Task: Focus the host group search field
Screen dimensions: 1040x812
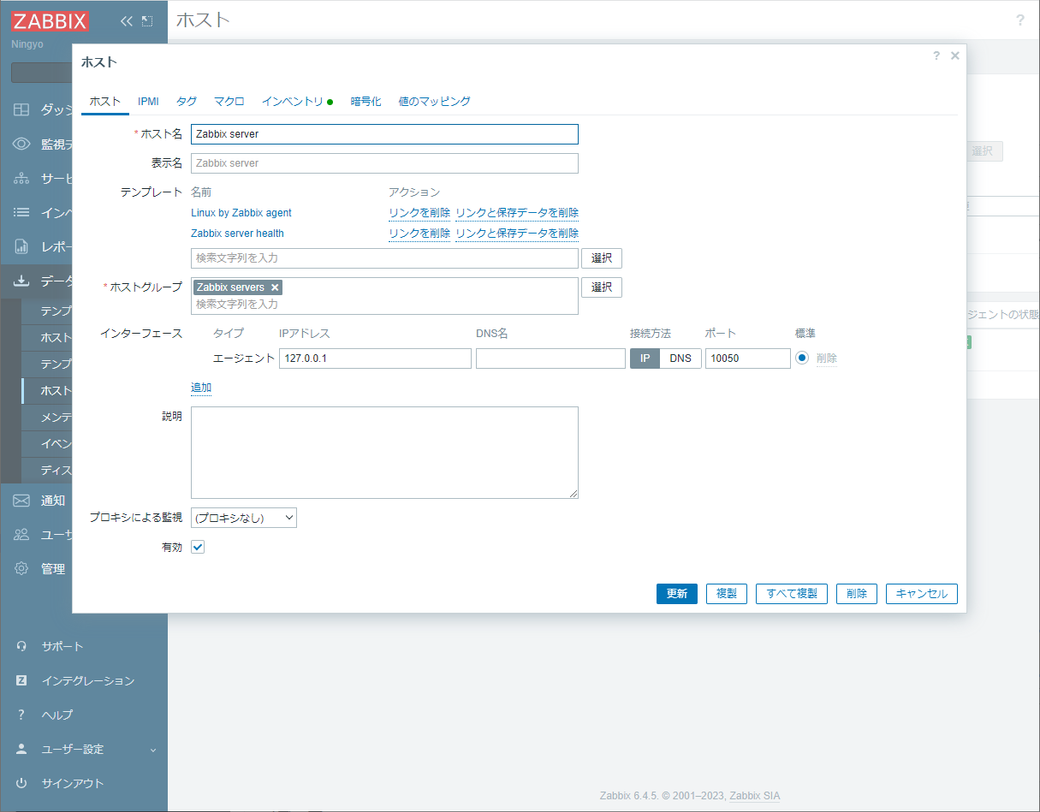Action: click(385, 304)
